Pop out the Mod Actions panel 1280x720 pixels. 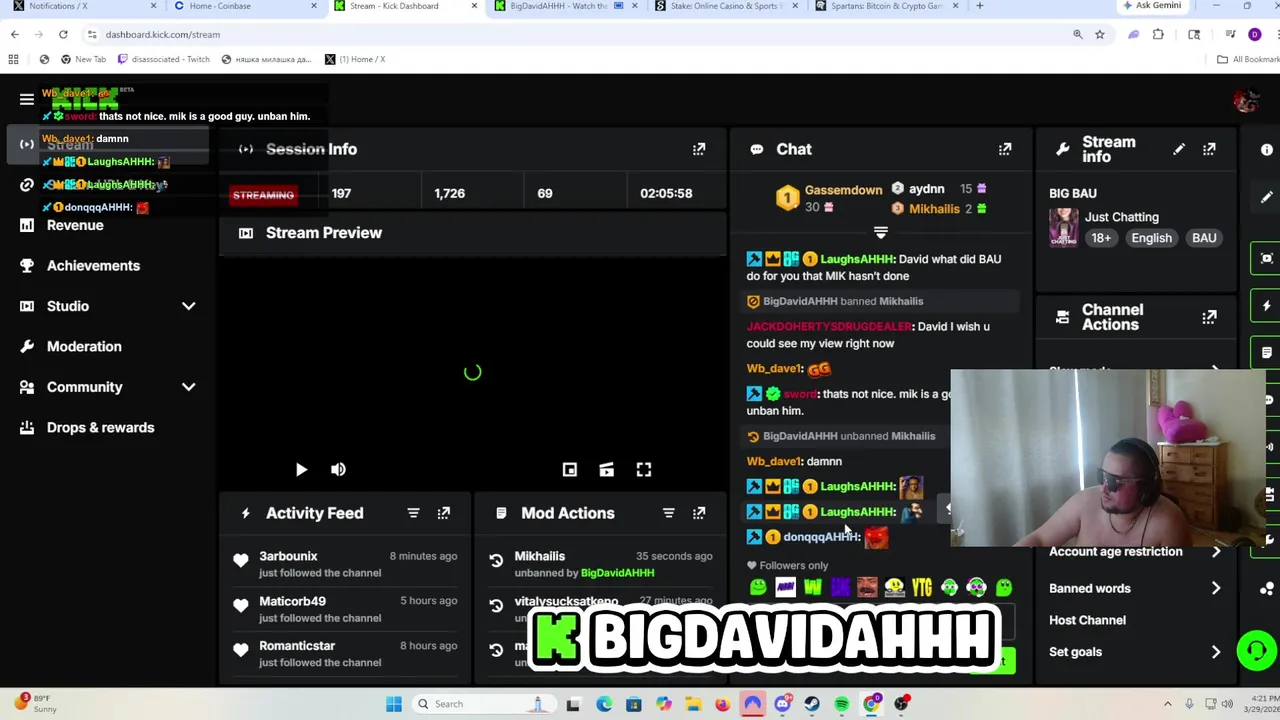click(x=699, y=513)
